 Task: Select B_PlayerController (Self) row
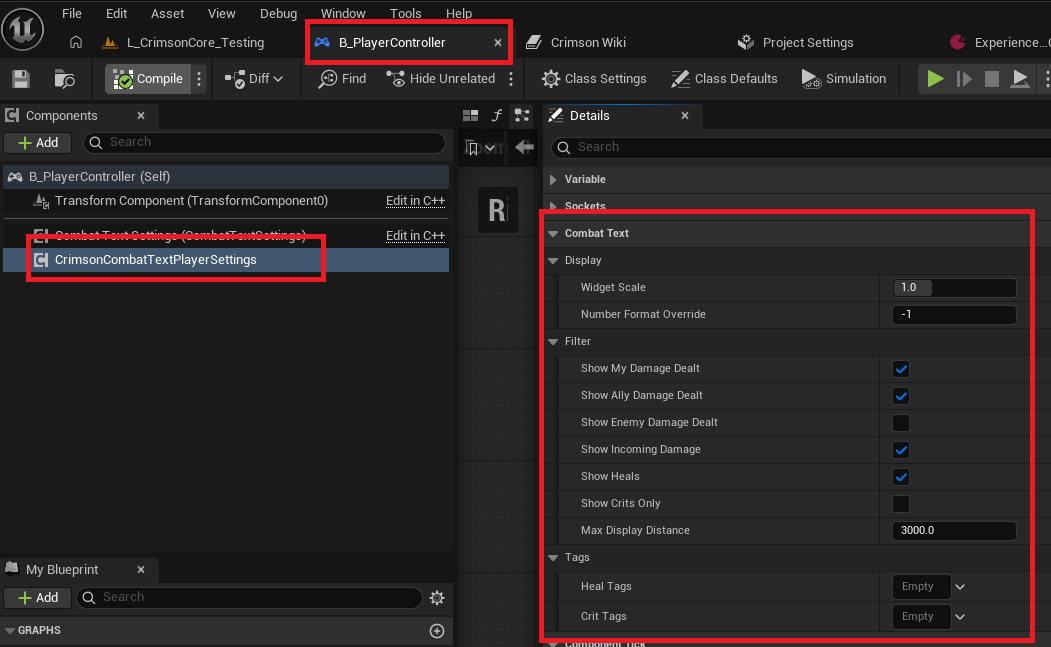click(x=226, y=176)
